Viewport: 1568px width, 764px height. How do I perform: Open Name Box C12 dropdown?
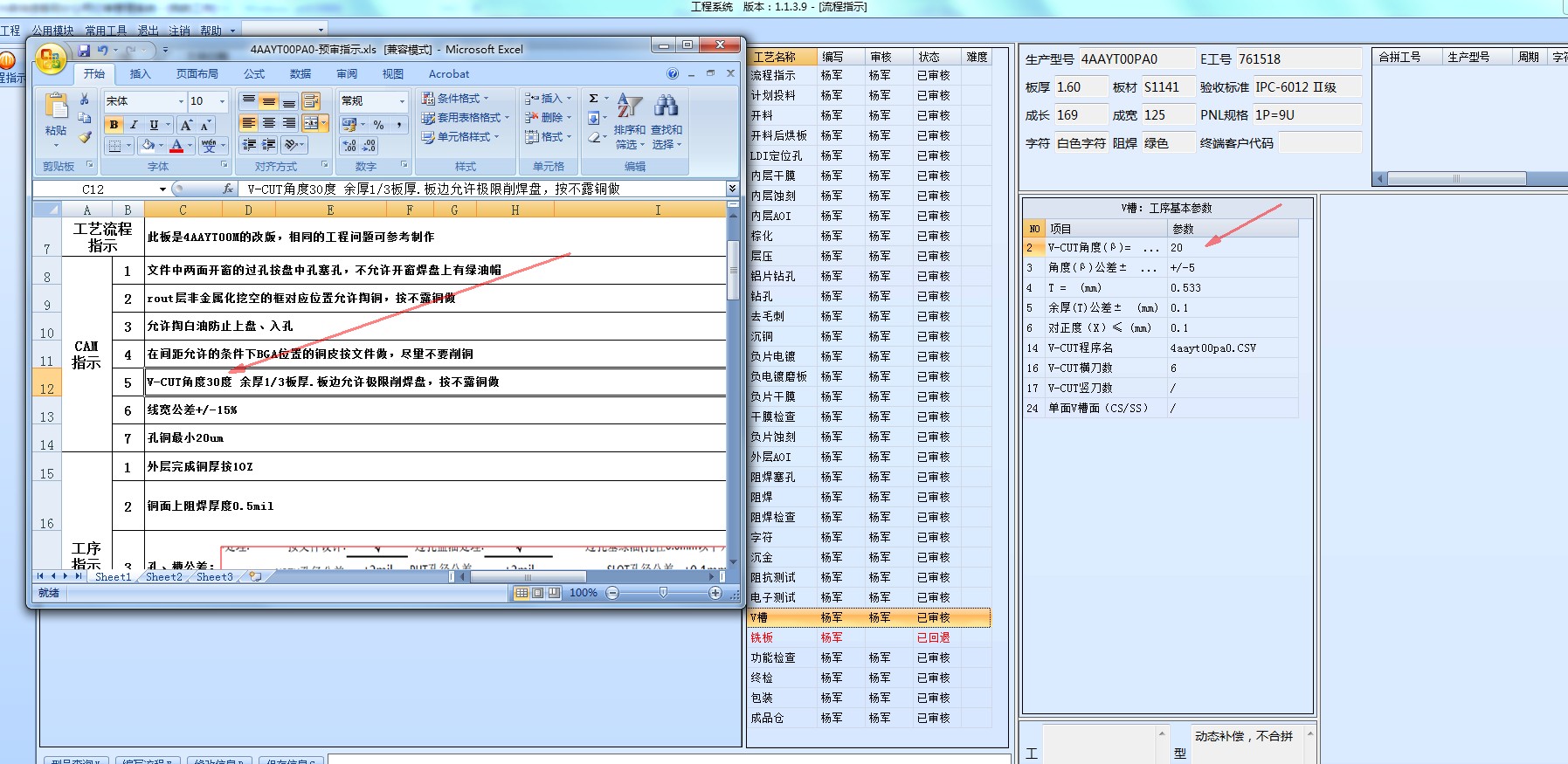point(162,189)
